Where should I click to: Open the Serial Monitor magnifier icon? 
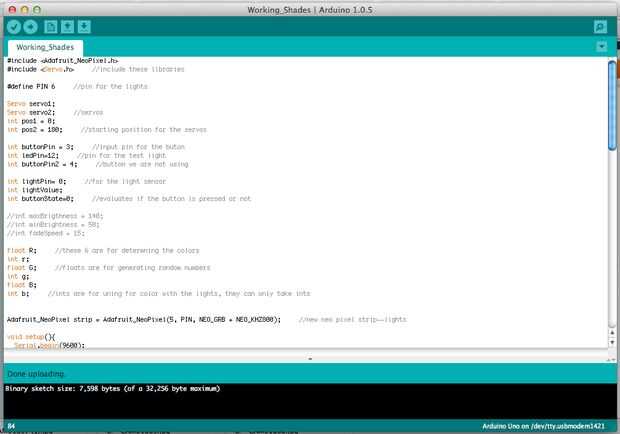pos(600,27)
